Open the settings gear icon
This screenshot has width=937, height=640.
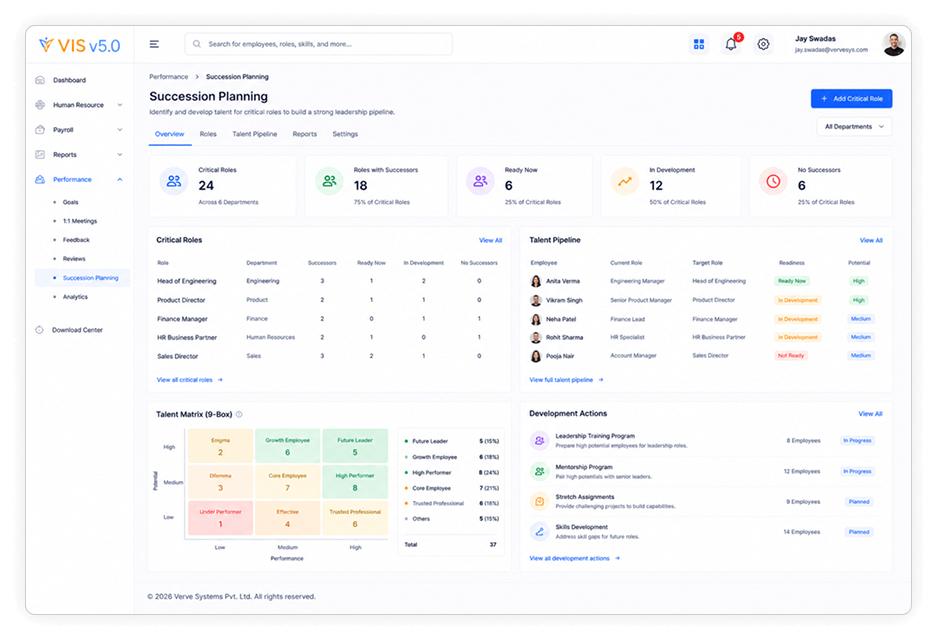coord(763,44)
